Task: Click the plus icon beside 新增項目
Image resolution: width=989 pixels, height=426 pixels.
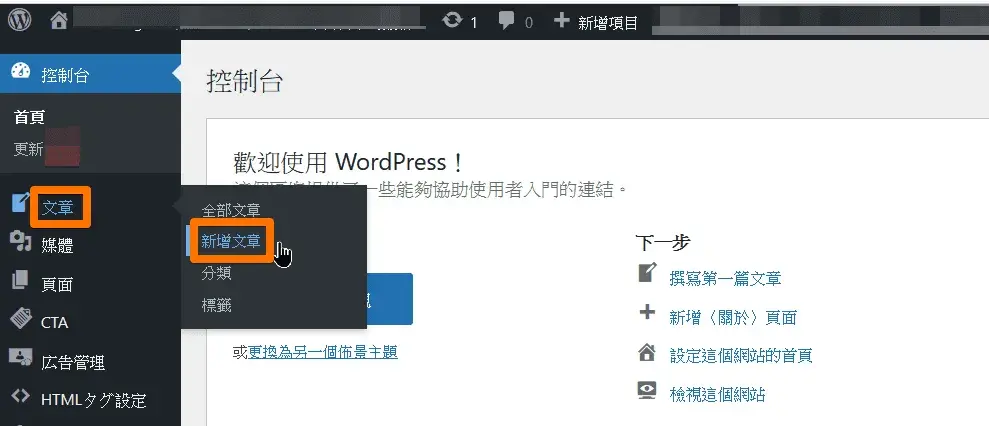Action: 561,21
